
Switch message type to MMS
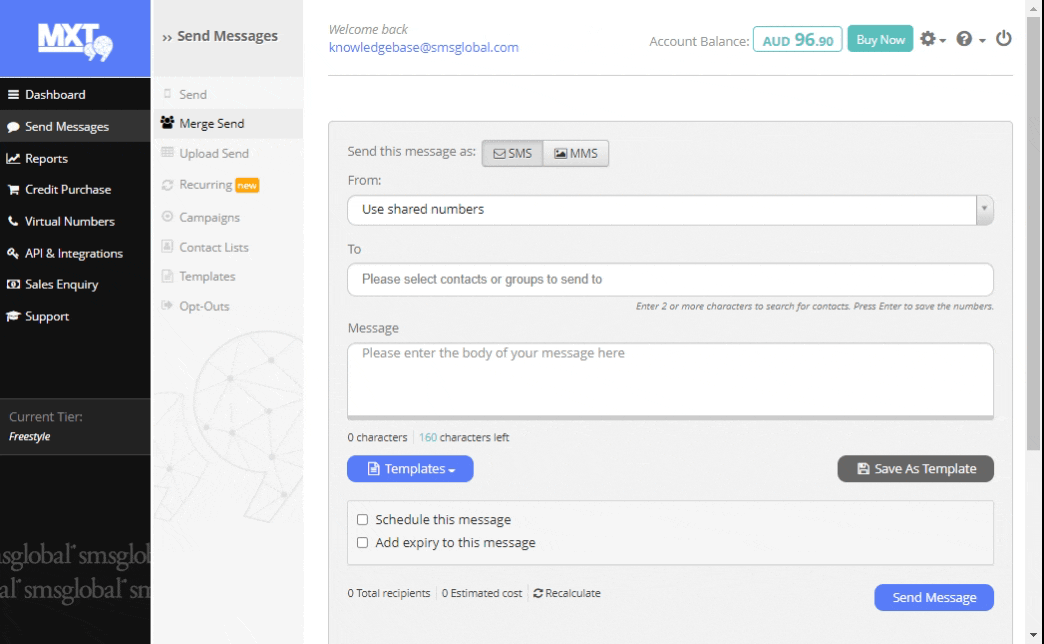[576, 153]
